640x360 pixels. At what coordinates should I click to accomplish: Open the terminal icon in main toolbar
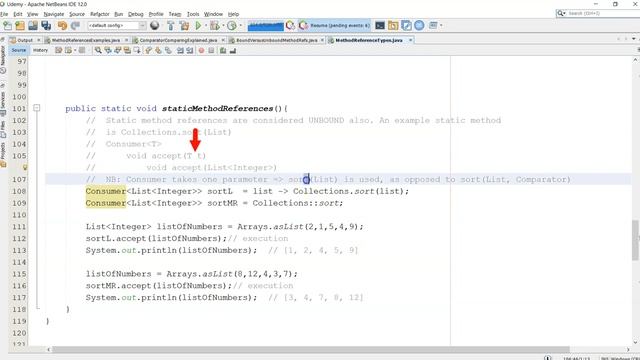(380, 25)
